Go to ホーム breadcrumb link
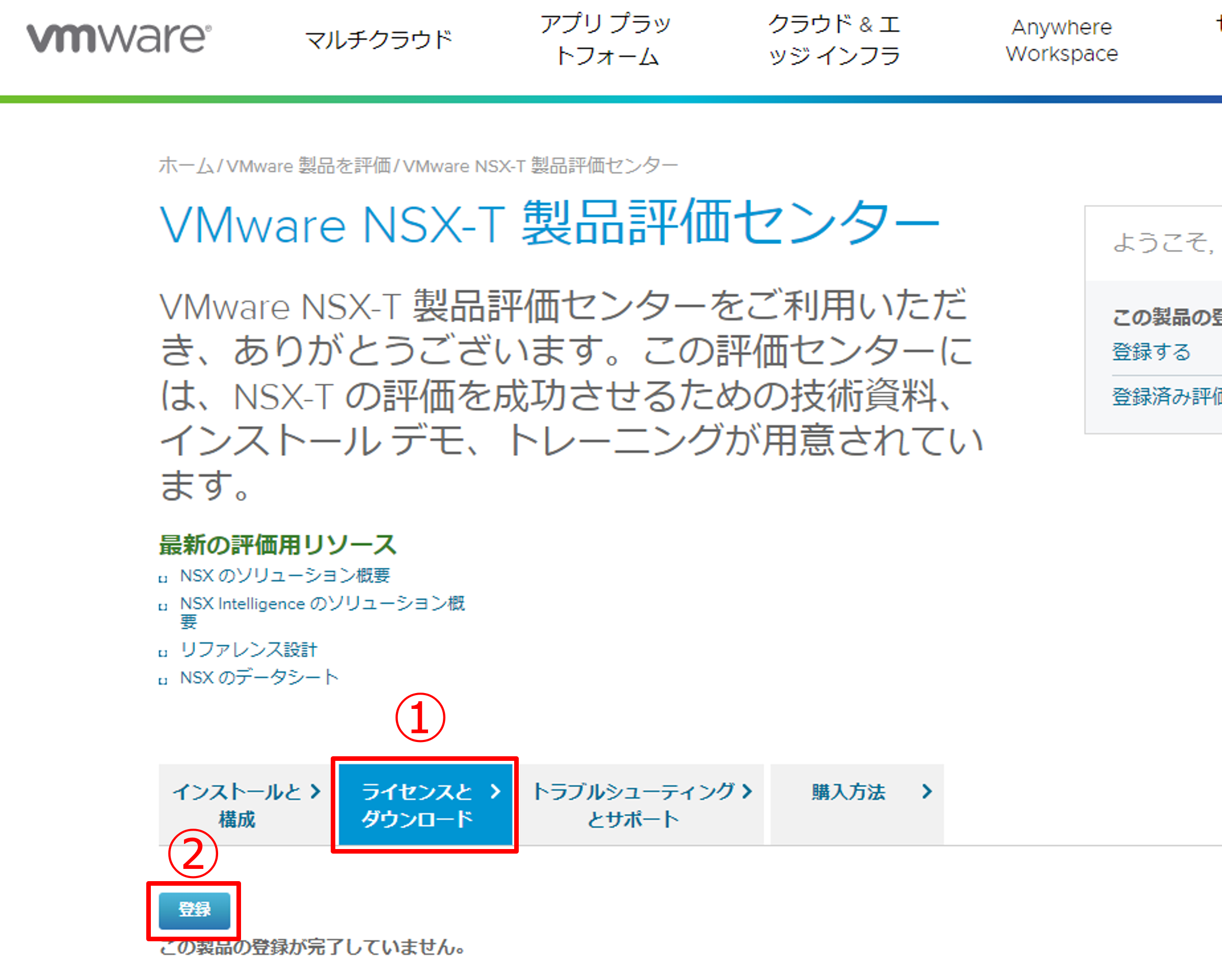 coord(186,166)
